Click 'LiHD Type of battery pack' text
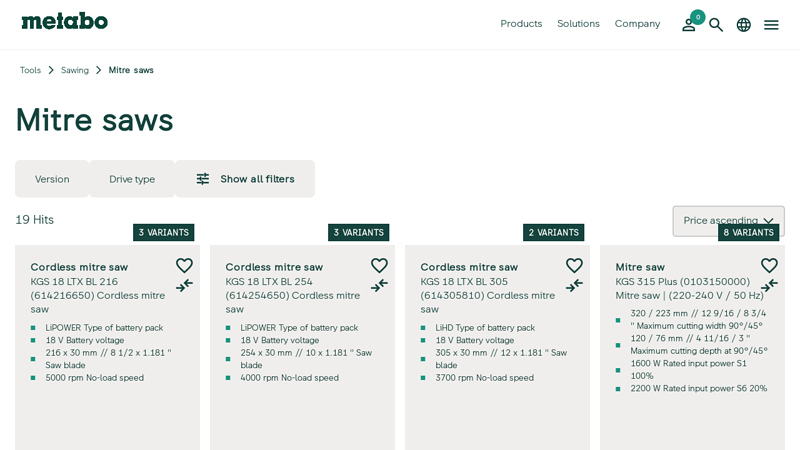 (485, 328)
